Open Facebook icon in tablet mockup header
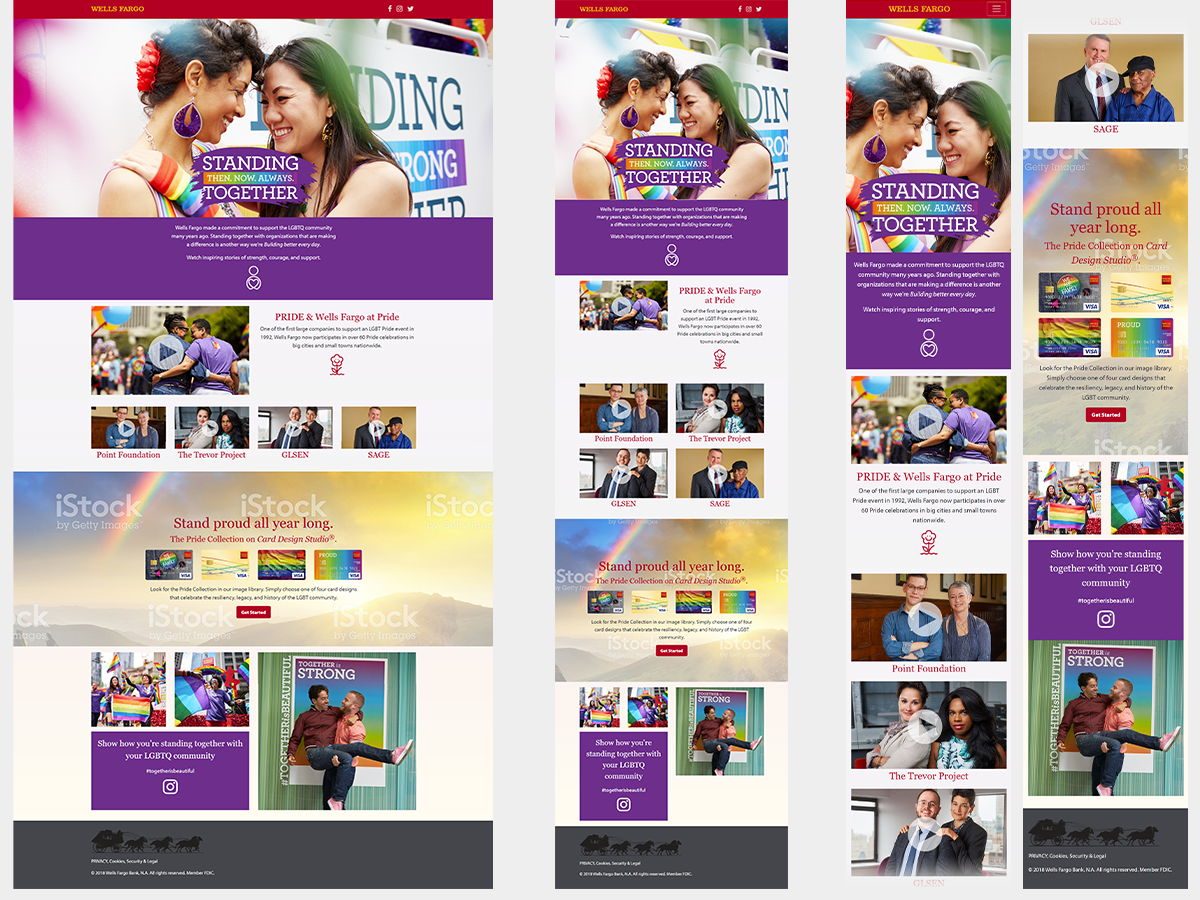 point(740,9)
